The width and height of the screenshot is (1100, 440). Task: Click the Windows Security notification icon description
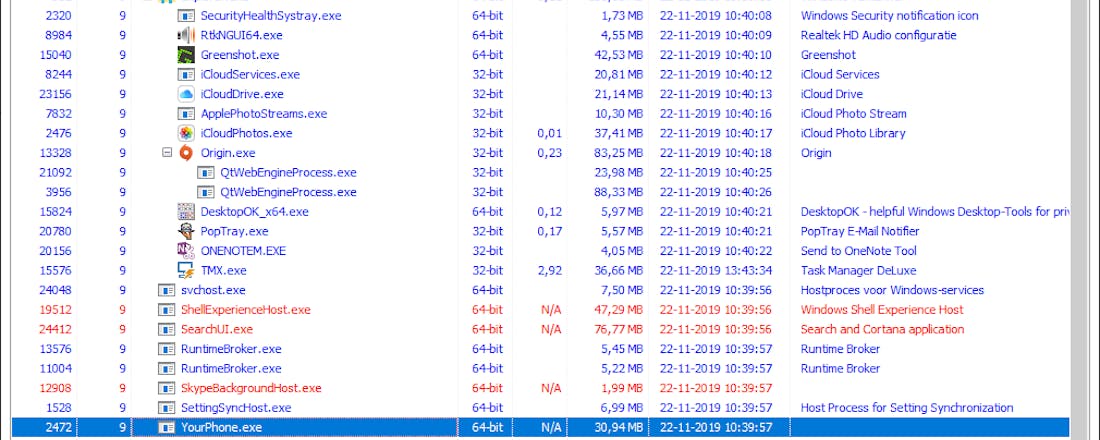pos(890,15)
